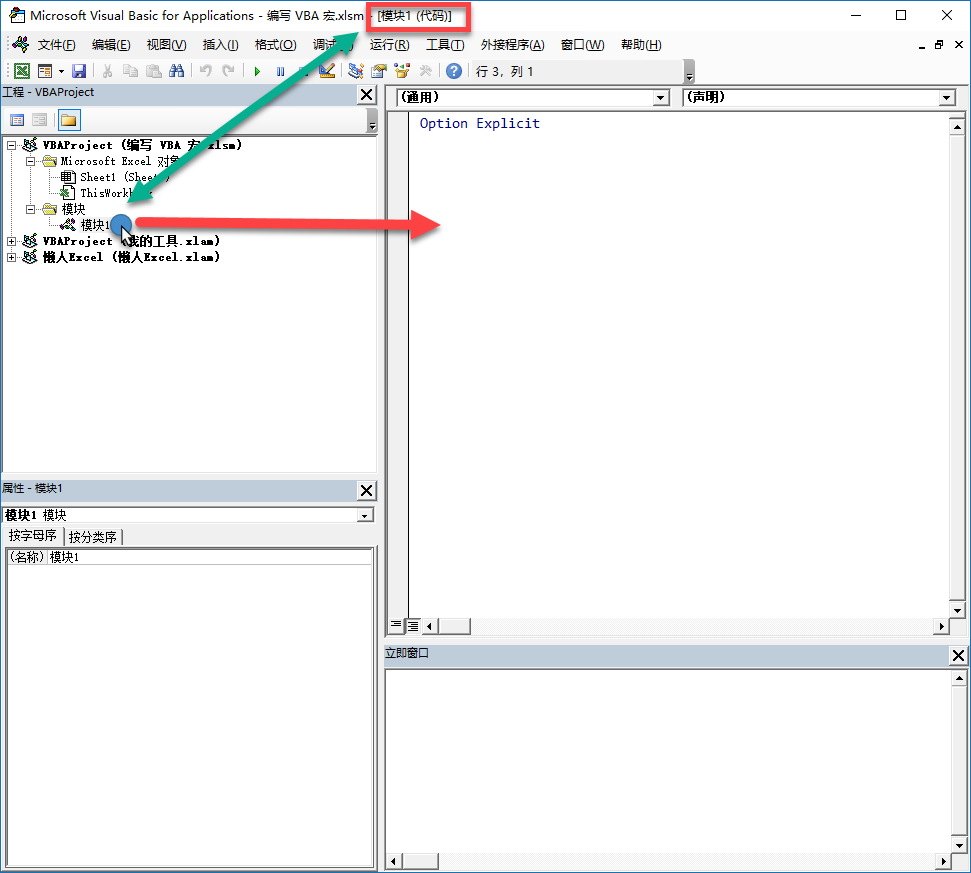Switch to full module view button
971x873 pixels.
(413, 626)
